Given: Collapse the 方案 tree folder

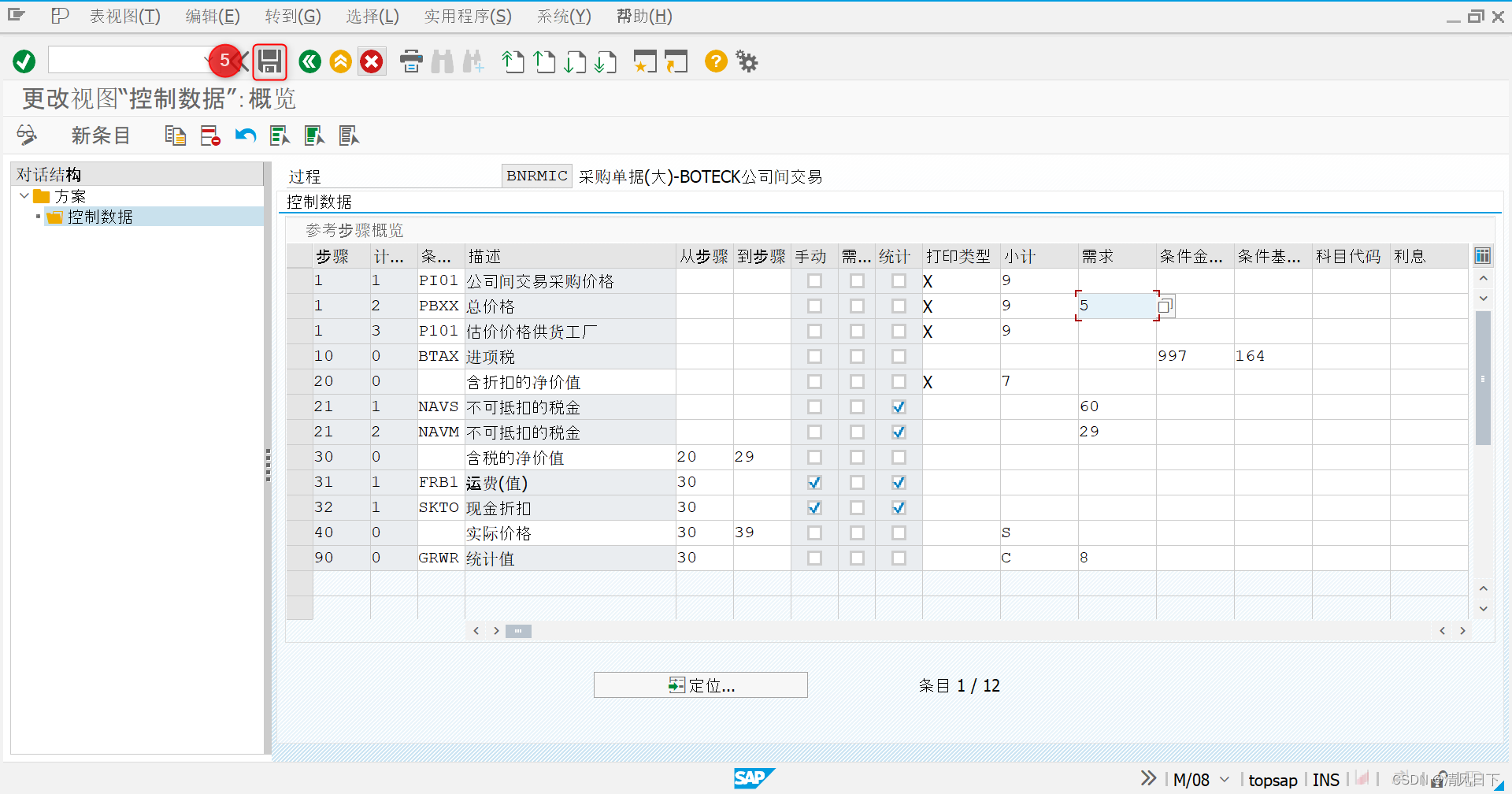Looking at the screenshot, I should (x=24, y=196).
